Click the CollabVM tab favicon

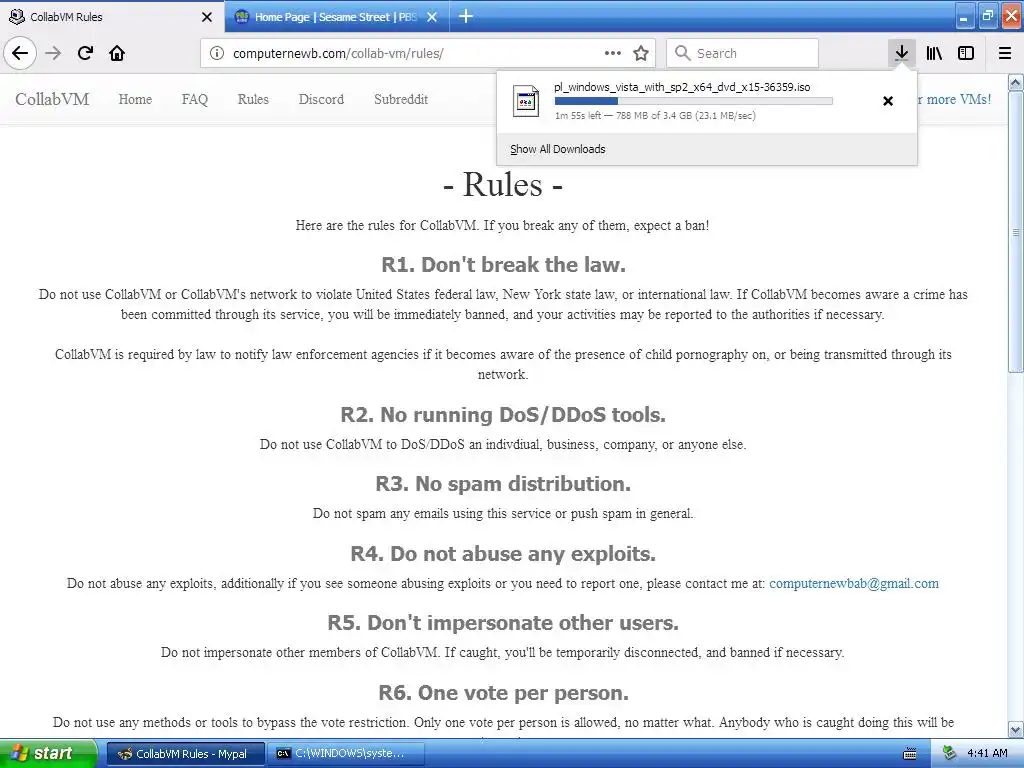click(x=17, y=16)
